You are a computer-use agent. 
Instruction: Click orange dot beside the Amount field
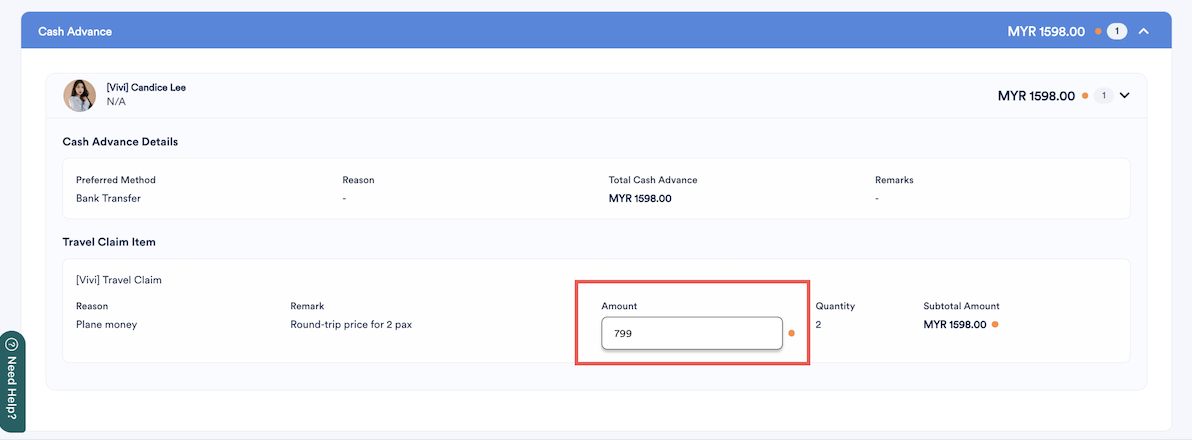click(791, 334)
